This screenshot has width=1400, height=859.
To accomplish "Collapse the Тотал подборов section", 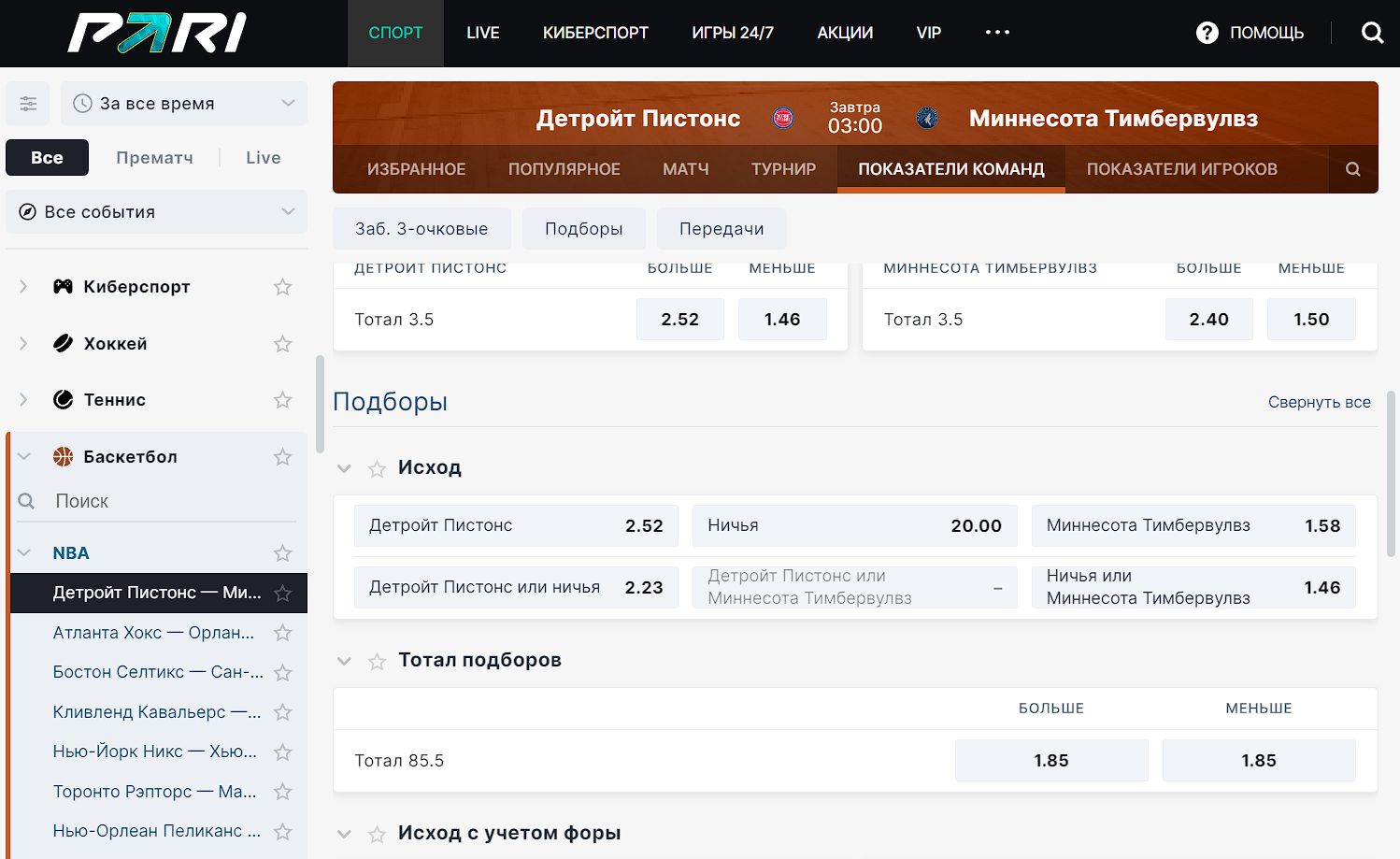I will point(344,661).
